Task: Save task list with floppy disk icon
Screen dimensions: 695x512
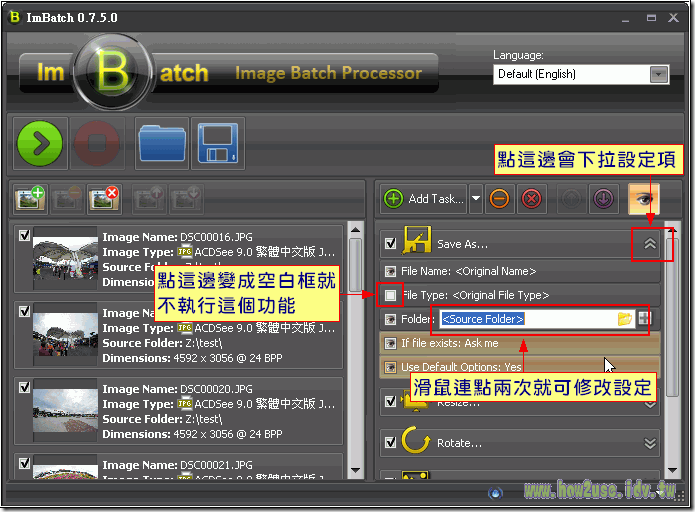Action: 218,143
